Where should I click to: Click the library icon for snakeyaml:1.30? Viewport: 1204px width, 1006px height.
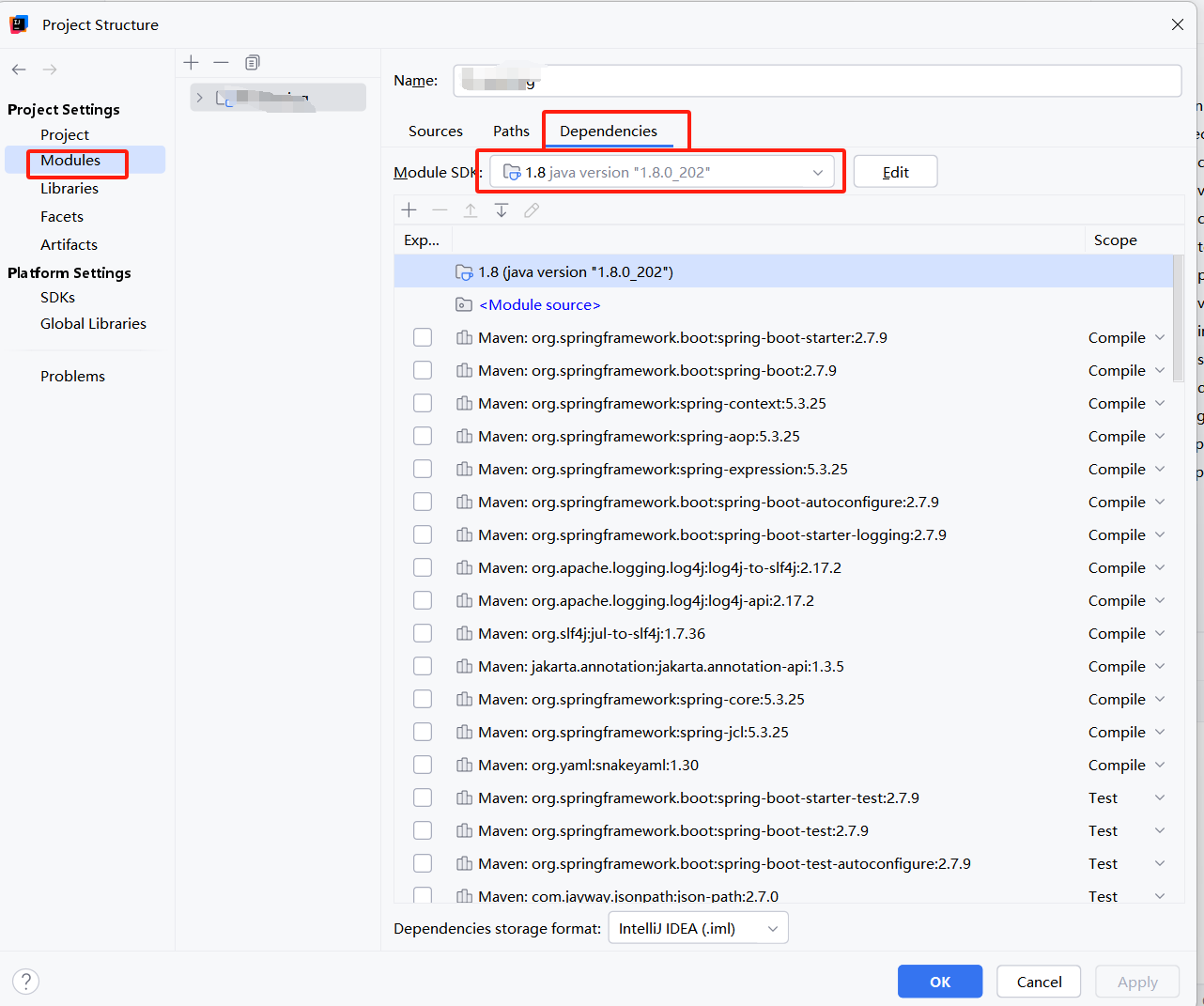point(464,765)
